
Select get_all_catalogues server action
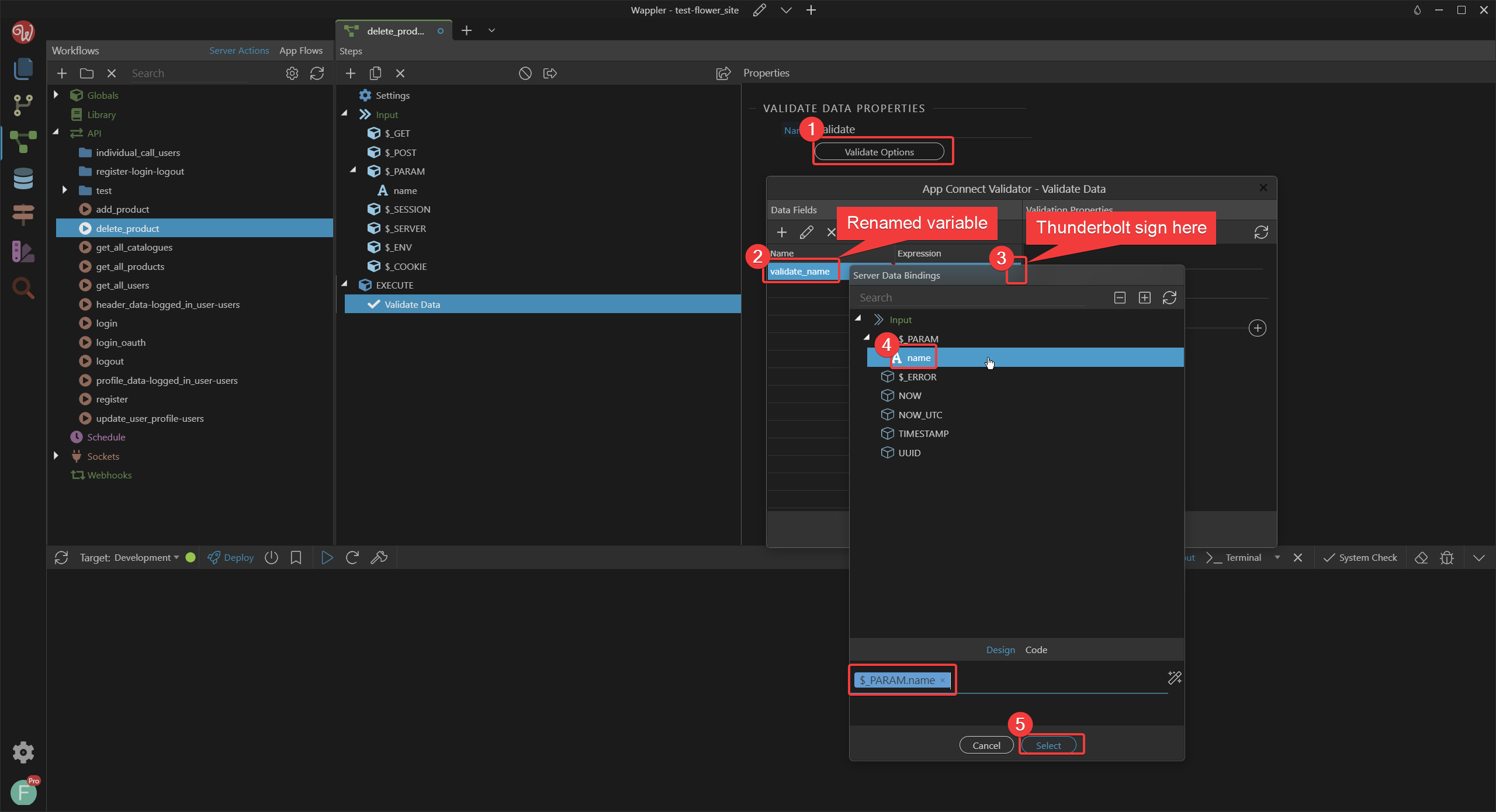(134, 247)
